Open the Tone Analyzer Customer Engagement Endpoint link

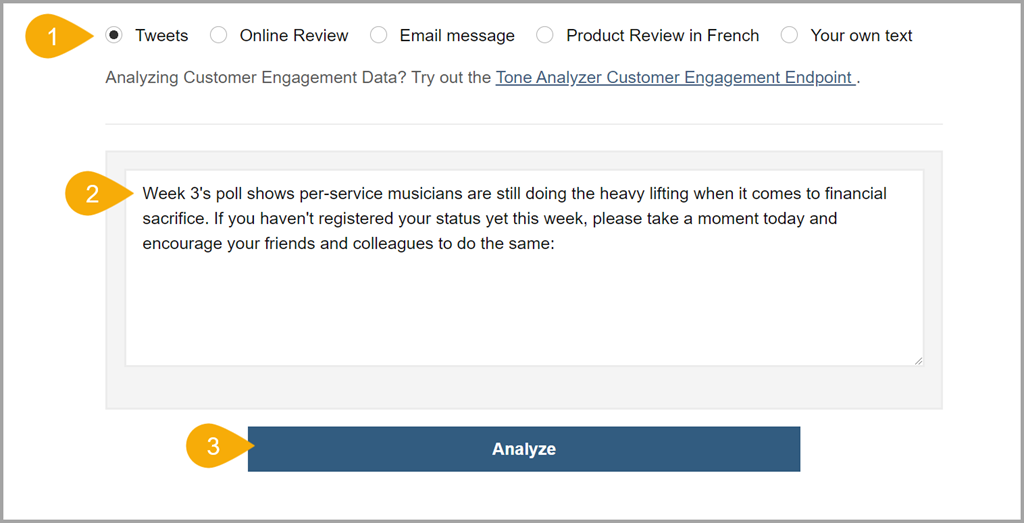click(x=675, y=78)
